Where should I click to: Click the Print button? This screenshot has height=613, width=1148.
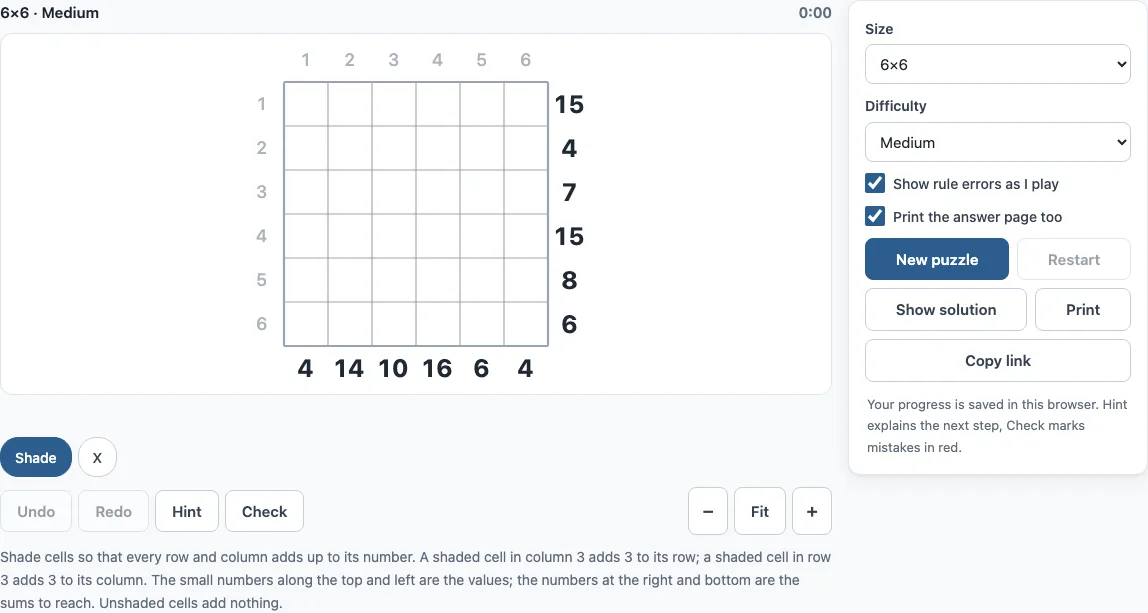pyautogui.click(x=1083, y=310)
